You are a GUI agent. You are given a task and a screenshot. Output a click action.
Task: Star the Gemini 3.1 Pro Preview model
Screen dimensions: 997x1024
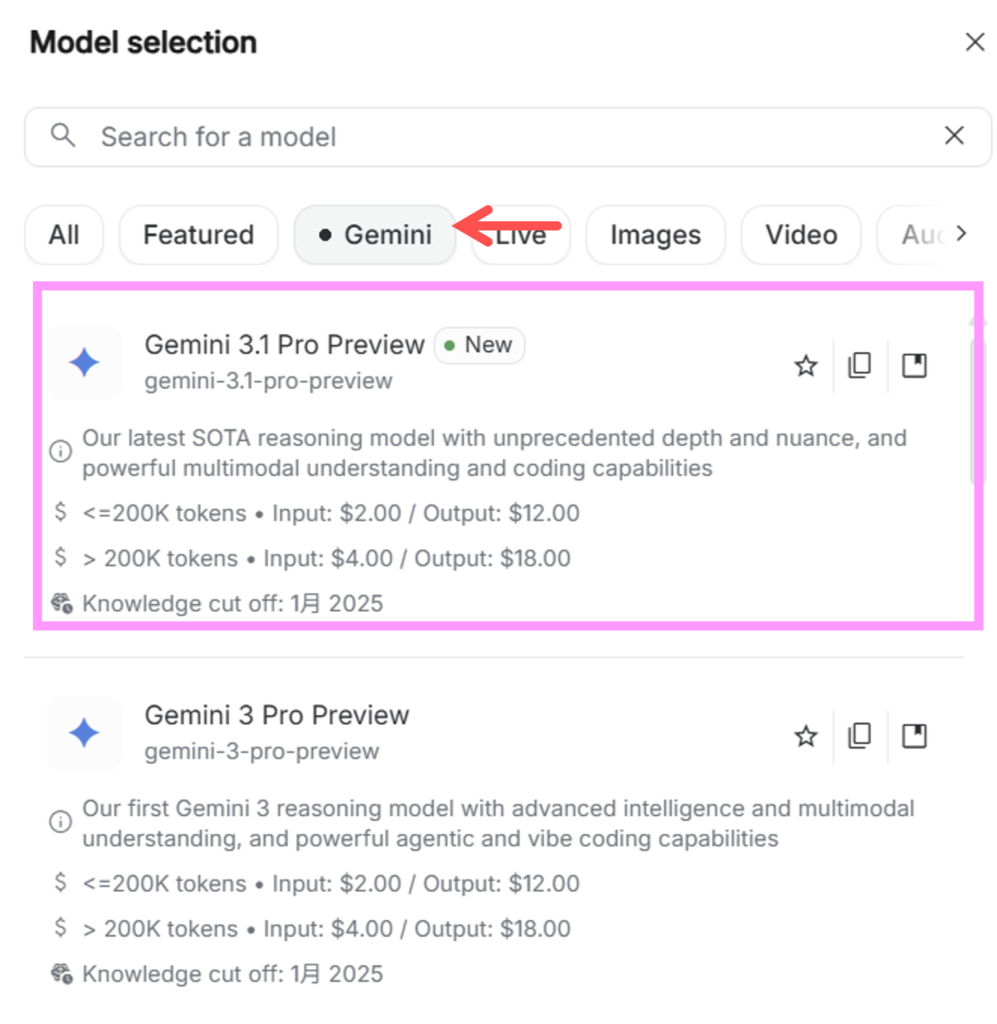[806, 367]
